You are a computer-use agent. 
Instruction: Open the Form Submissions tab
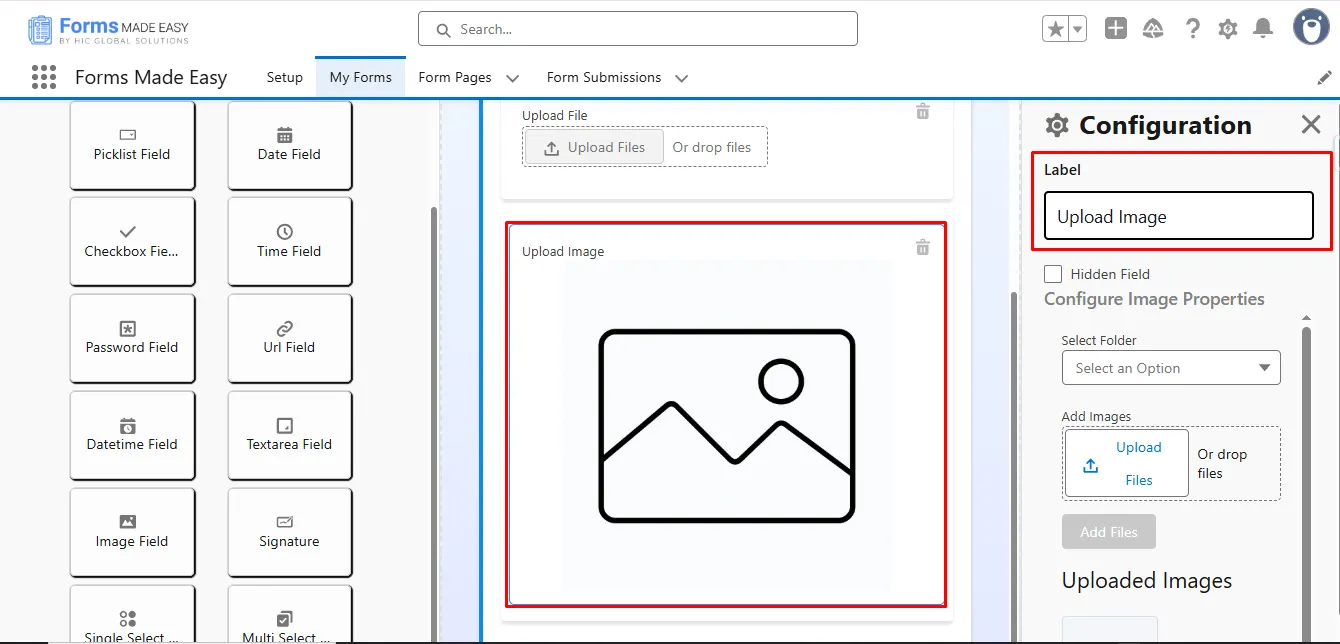(604, 77)
